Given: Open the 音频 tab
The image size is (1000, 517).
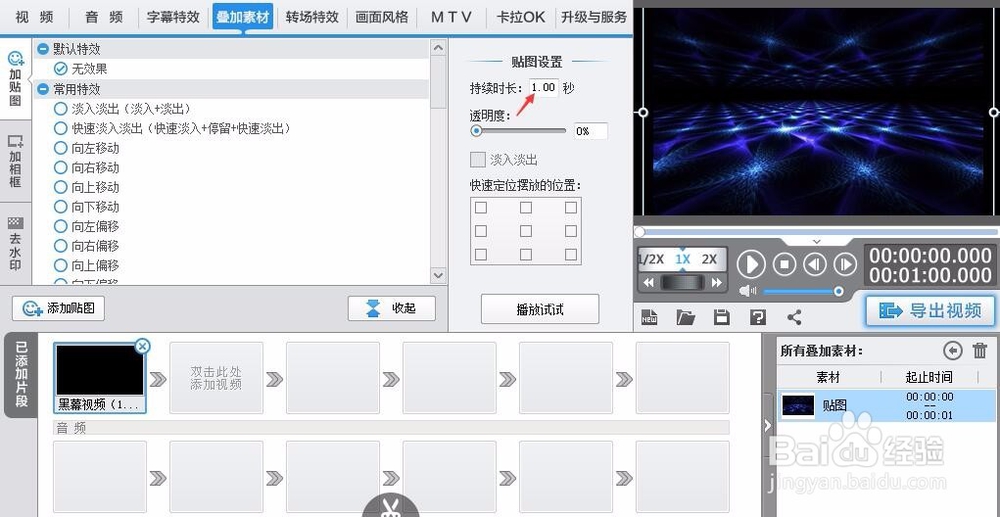Looking at the screenshot, I should (103, 17).
